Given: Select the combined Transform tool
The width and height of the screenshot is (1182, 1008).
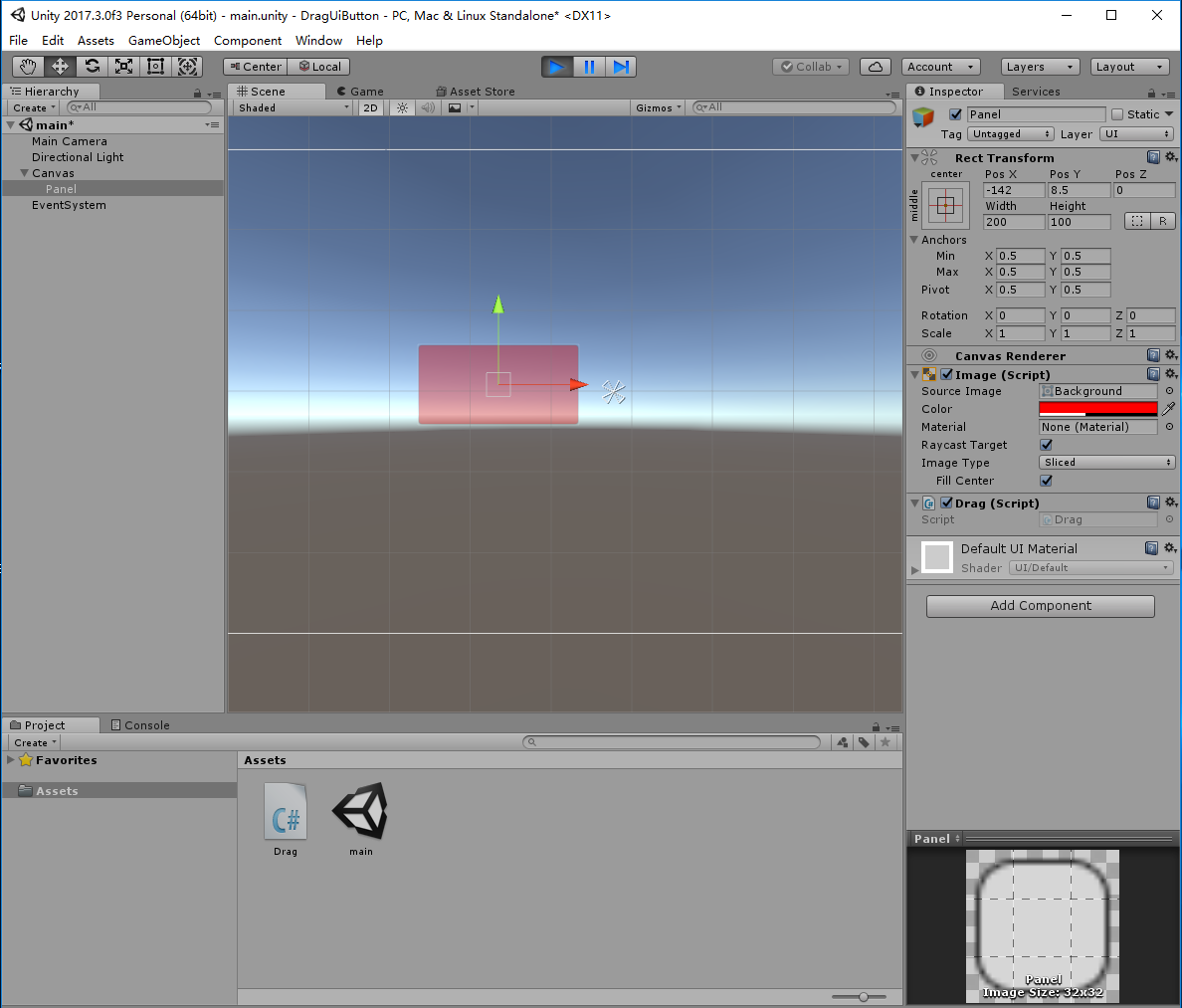Looking at the screenshot, I should pyautogui.click(x=188, y=67).
